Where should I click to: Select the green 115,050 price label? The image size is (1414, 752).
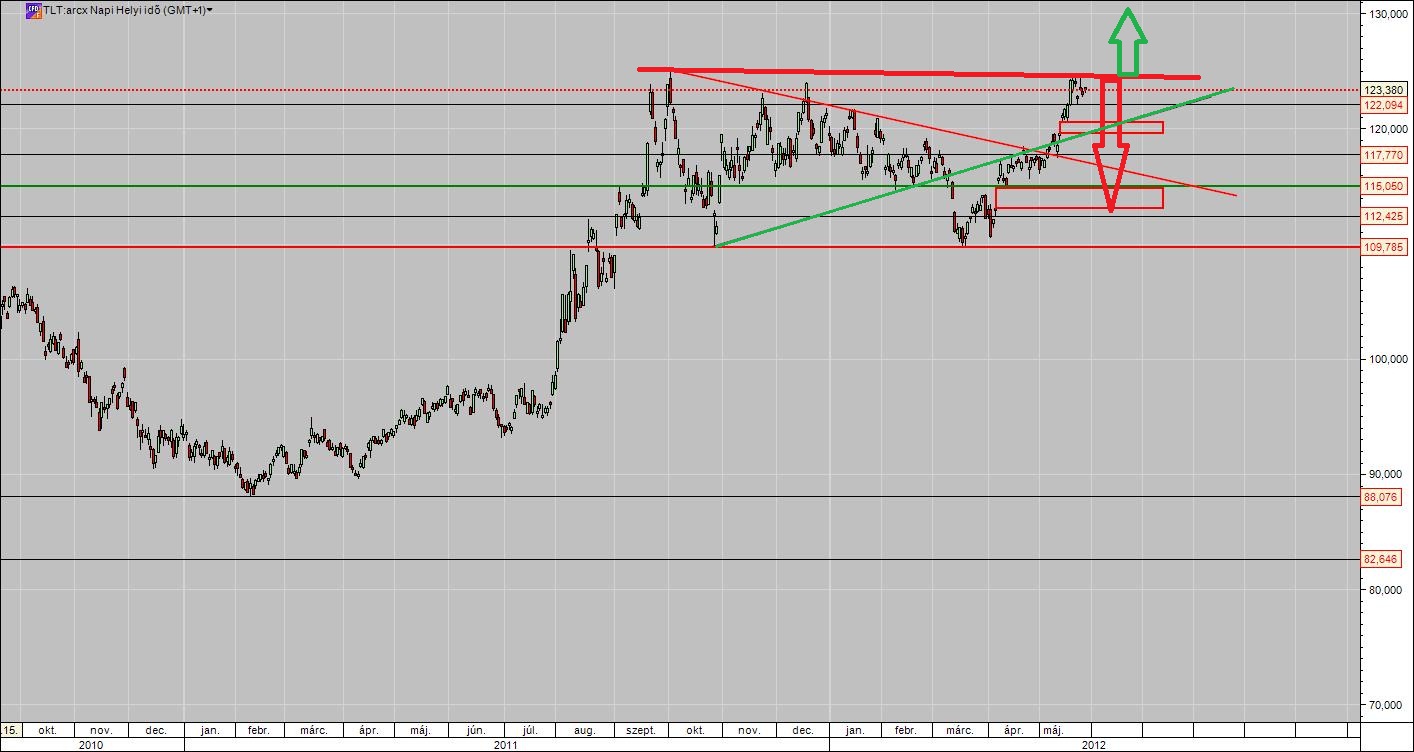[1384, 187]
